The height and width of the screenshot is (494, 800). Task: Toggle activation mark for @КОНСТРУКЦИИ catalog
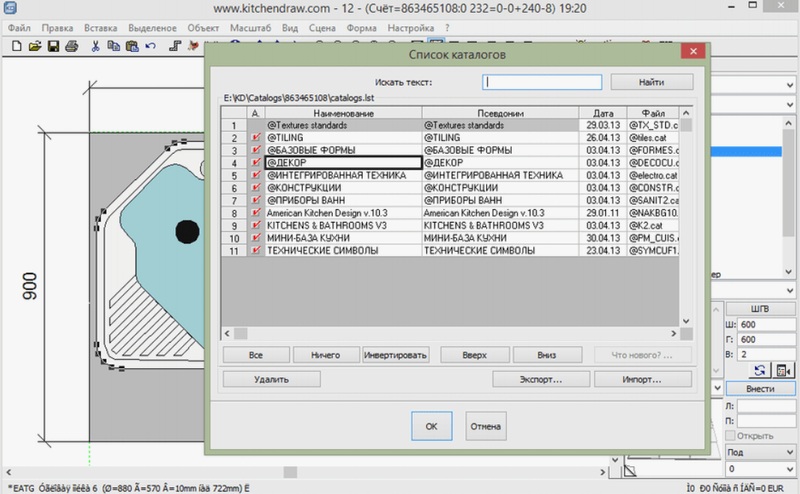[x=256, y=187]
